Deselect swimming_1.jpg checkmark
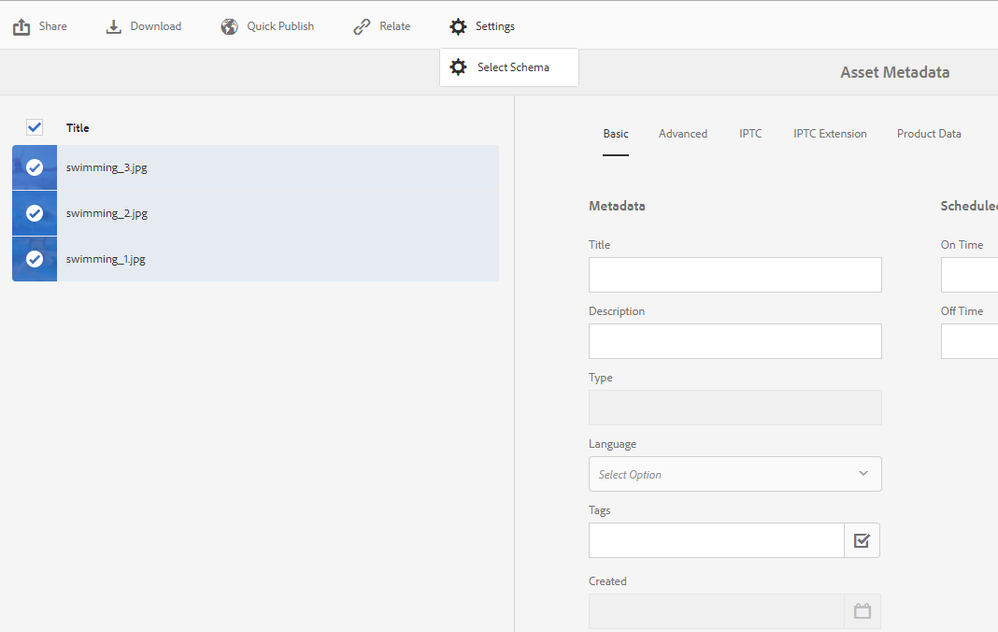This screenshot has height=632, width=998. 34,259
